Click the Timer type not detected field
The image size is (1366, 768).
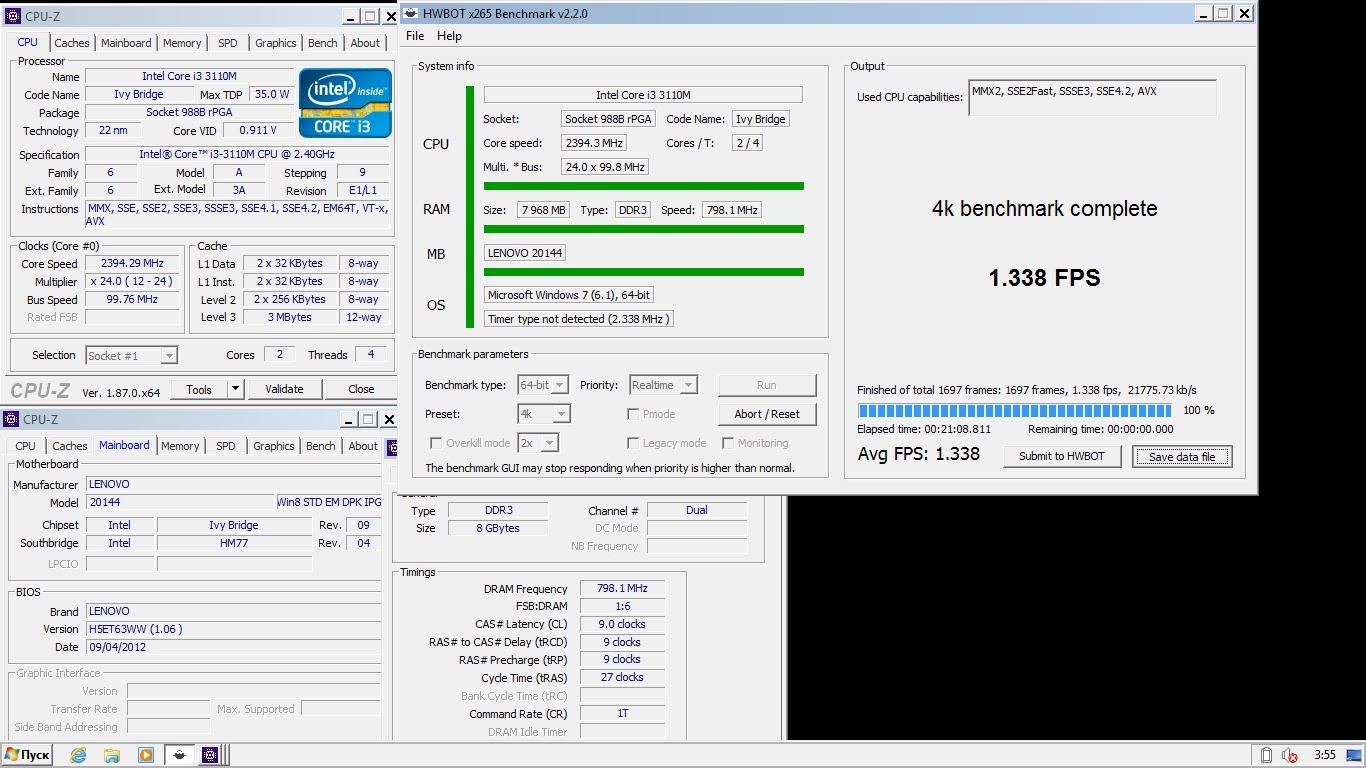pos(579,319)
